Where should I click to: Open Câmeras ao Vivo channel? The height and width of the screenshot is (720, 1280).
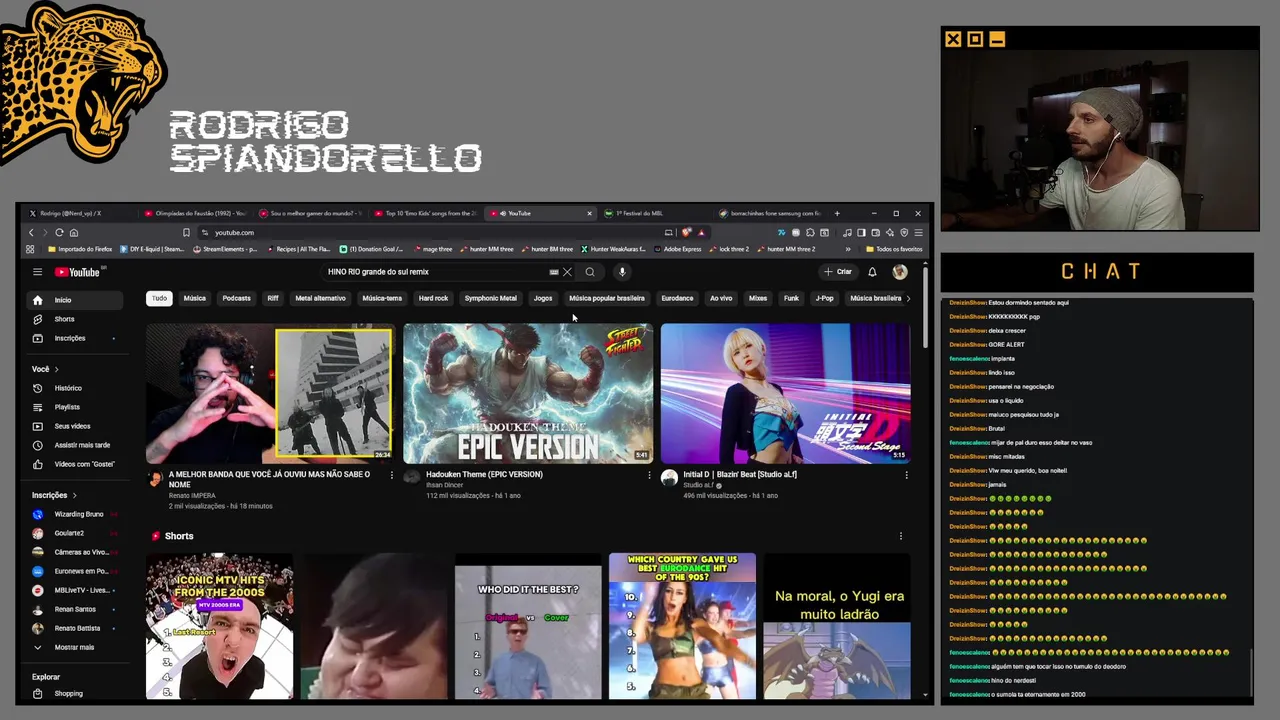click(73, 552)
